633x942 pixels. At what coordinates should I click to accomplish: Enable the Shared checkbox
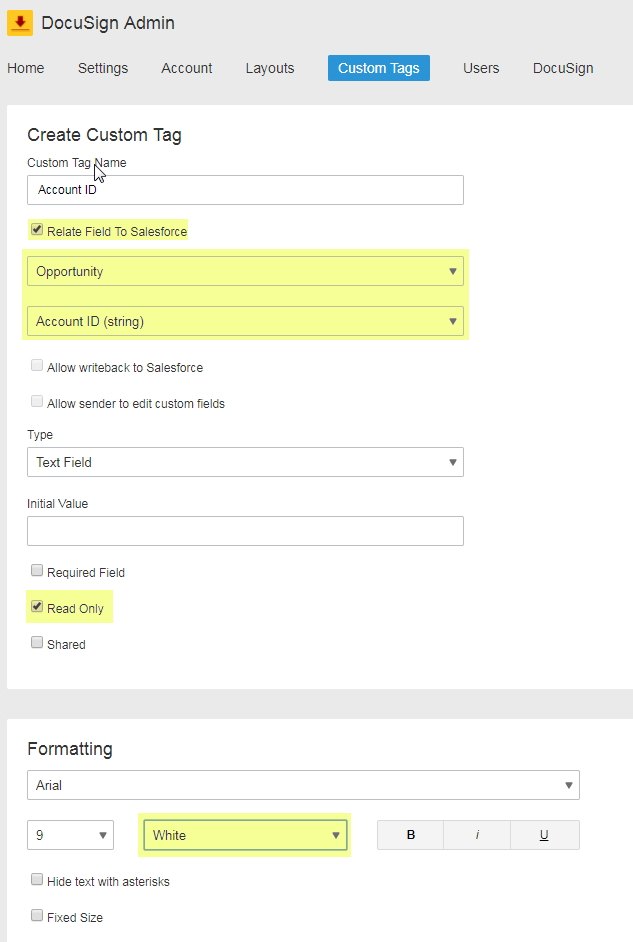[x=37, y=642]
